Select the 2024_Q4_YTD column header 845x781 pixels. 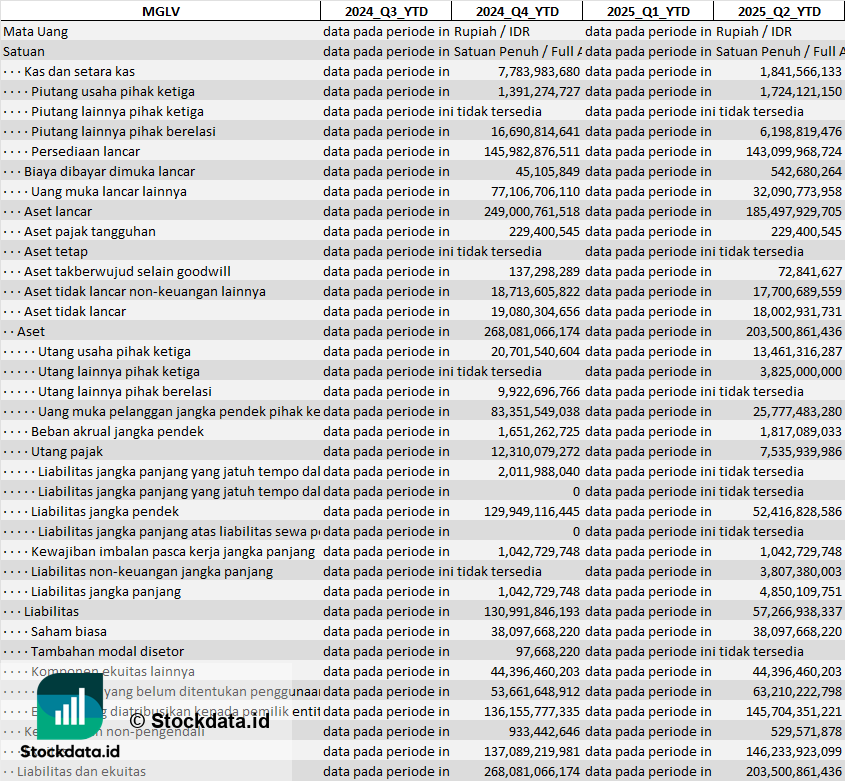pyautogui.click(x=517, y=11)
